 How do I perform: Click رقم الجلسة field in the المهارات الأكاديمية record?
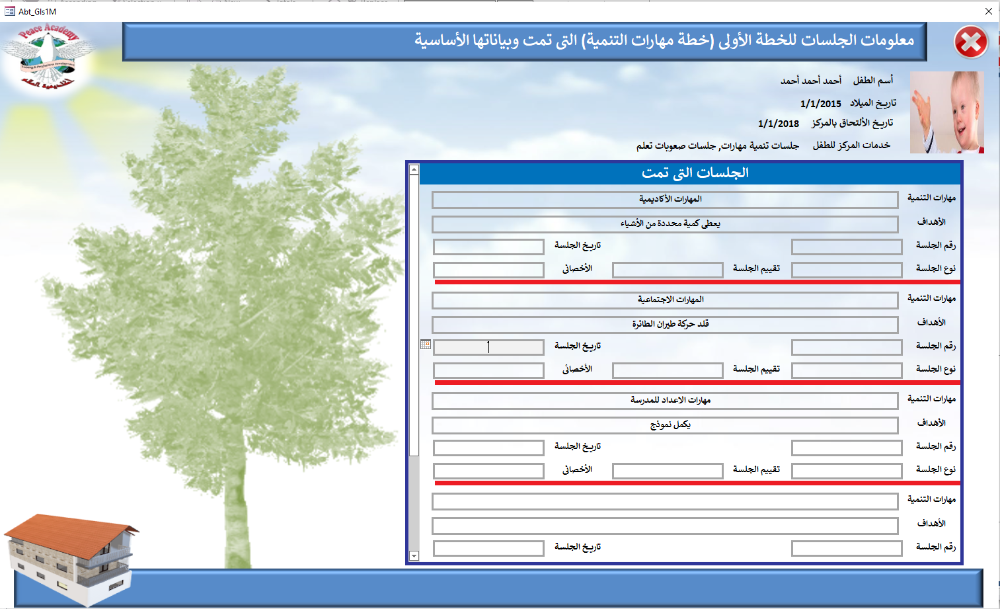847,247
